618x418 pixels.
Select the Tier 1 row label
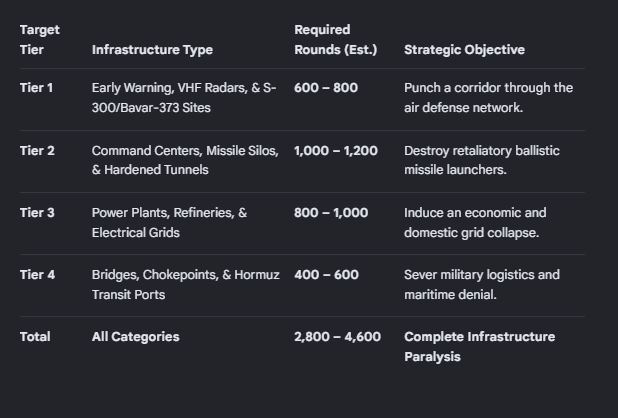pyautogui.click(x=36, y=87)
